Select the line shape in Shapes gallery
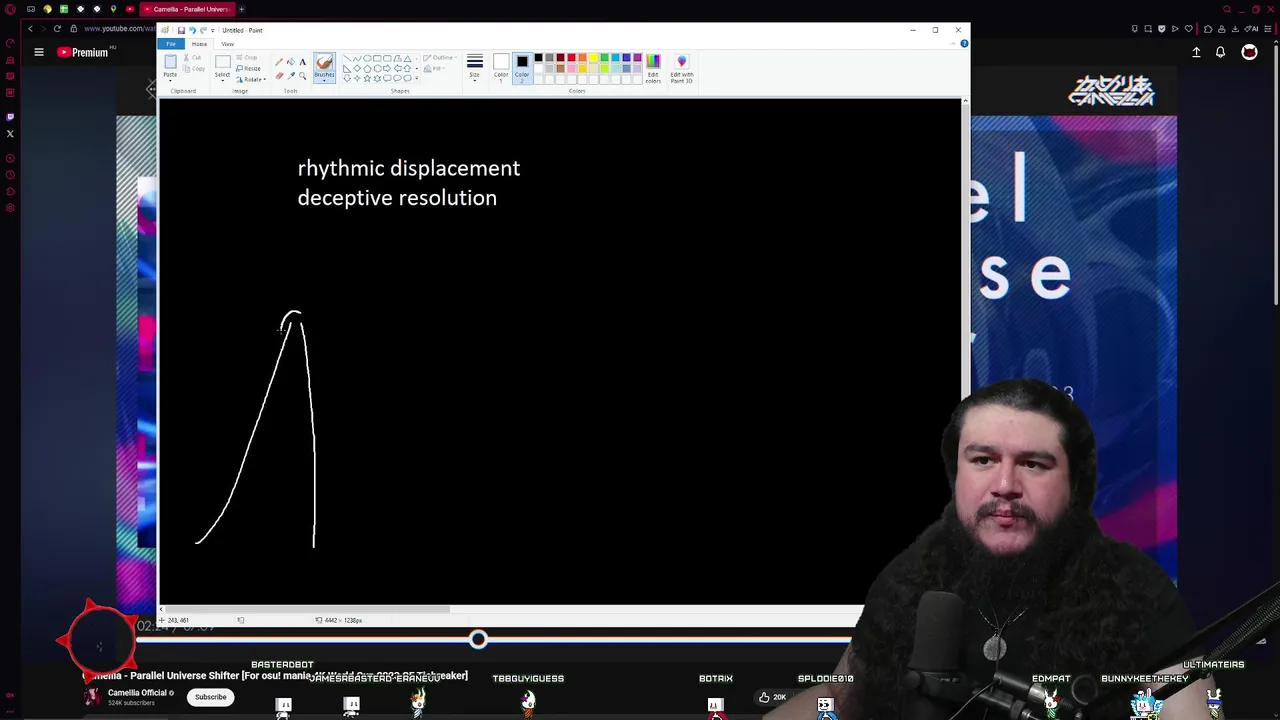Image resolution: width=1280 pixels, height=720 pixels. pyautogui.click(x=347, y=58)
